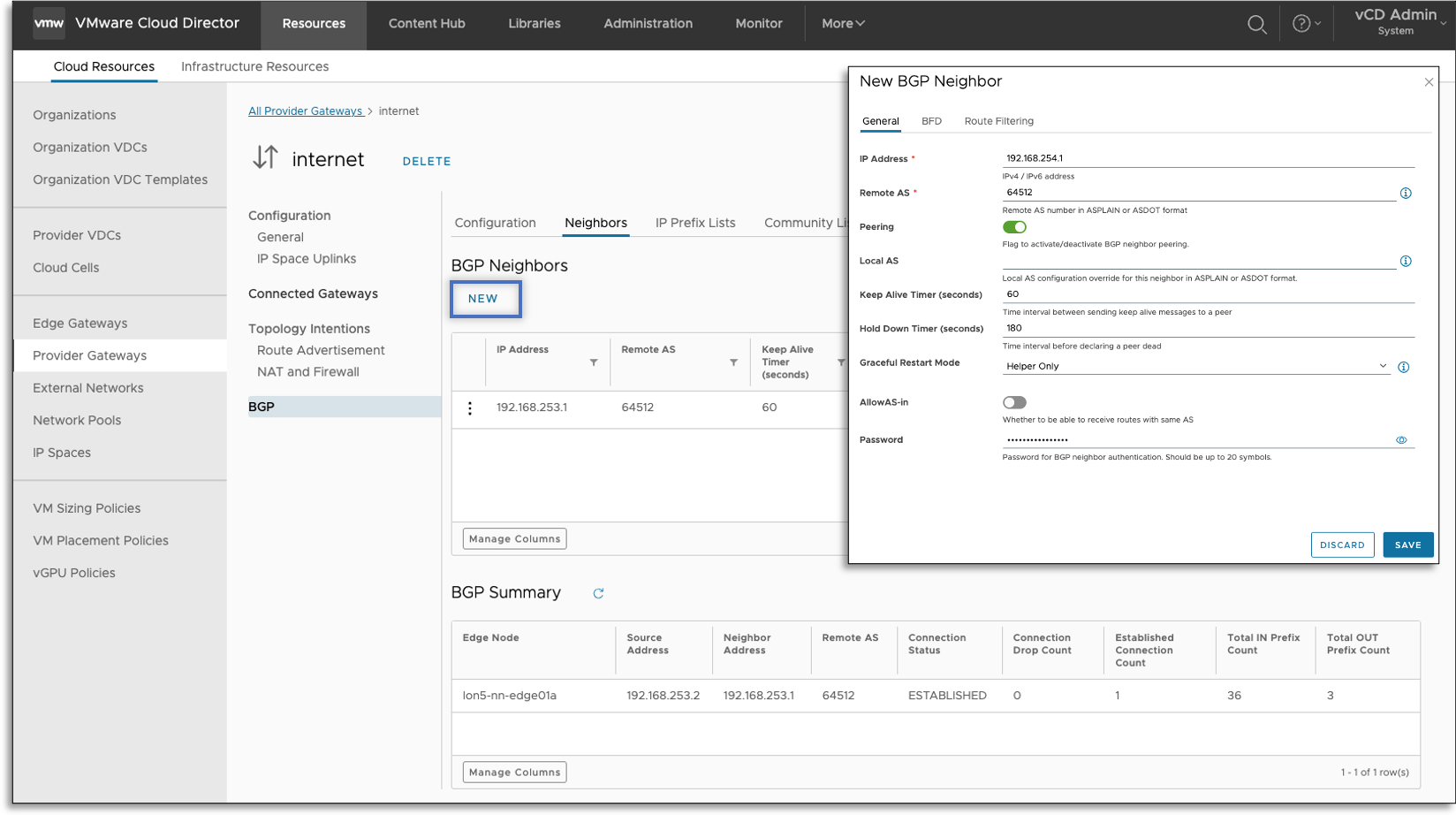Click the Remote AS info icon

click(x=1405, y=193)
